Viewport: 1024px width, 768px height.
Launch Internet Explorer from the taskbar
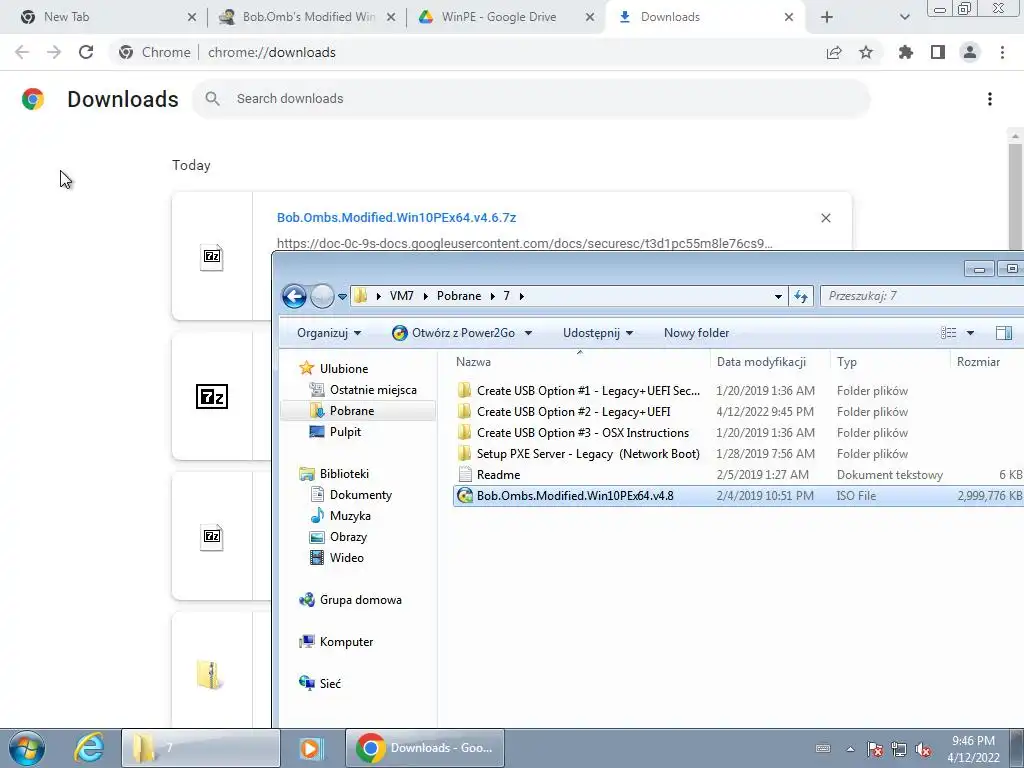click(x=89, y=748)
